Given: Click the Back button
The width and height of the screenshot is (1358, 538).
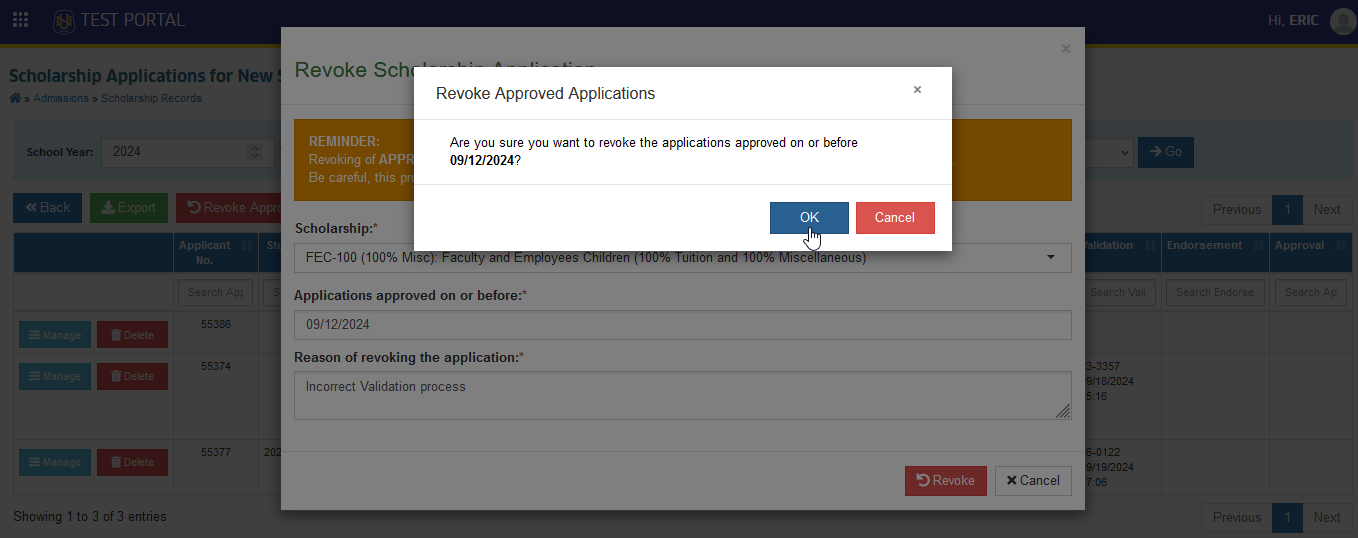Looking at the screenshot, I should (48, 208).
